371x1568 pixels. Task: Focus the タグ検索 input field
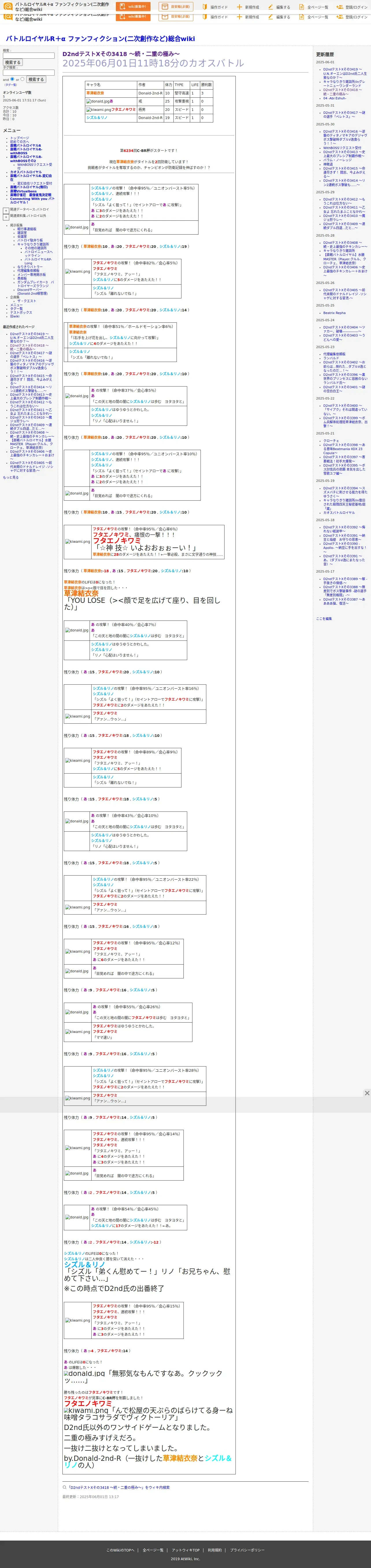(x=29, y=73)
